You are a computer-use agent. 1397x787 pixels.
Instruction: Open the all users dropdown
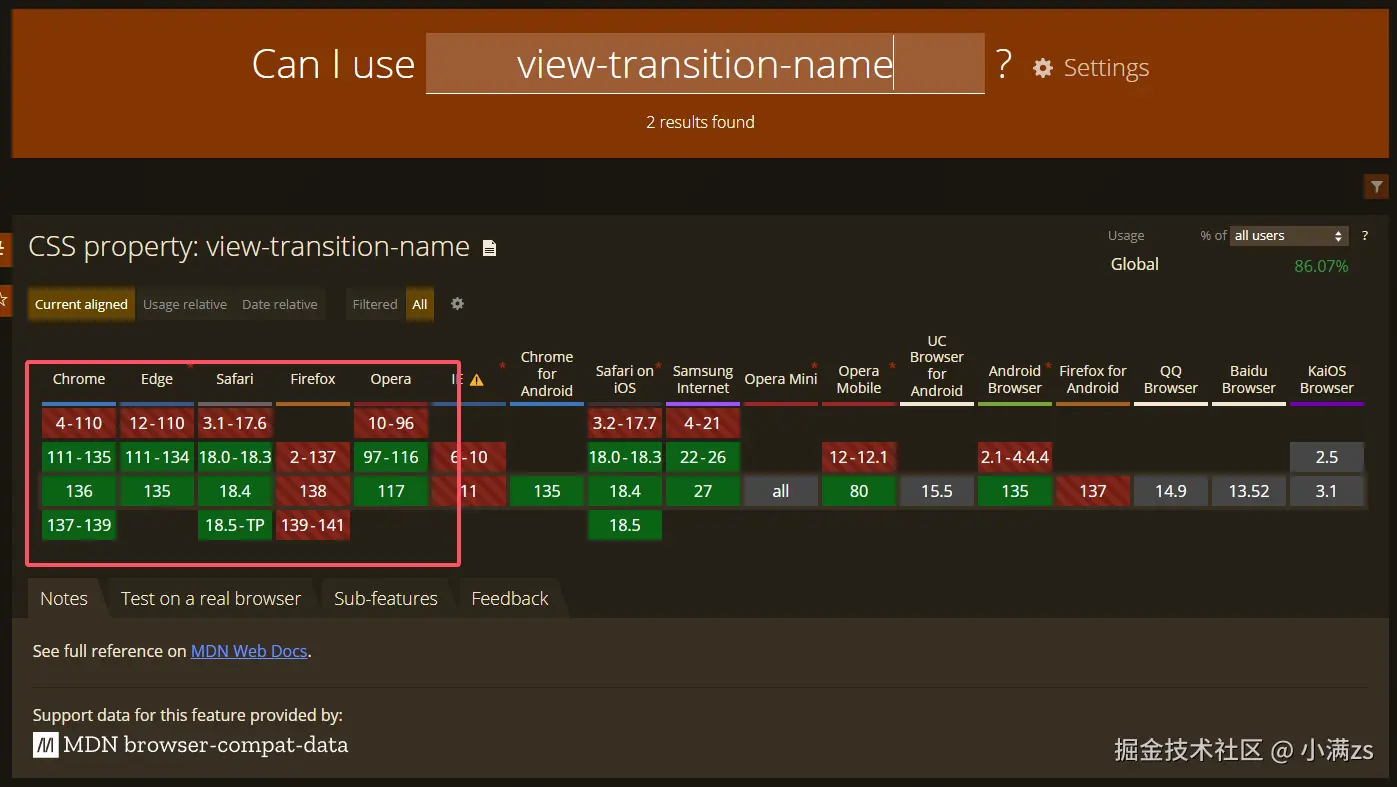pos(1289,236)
